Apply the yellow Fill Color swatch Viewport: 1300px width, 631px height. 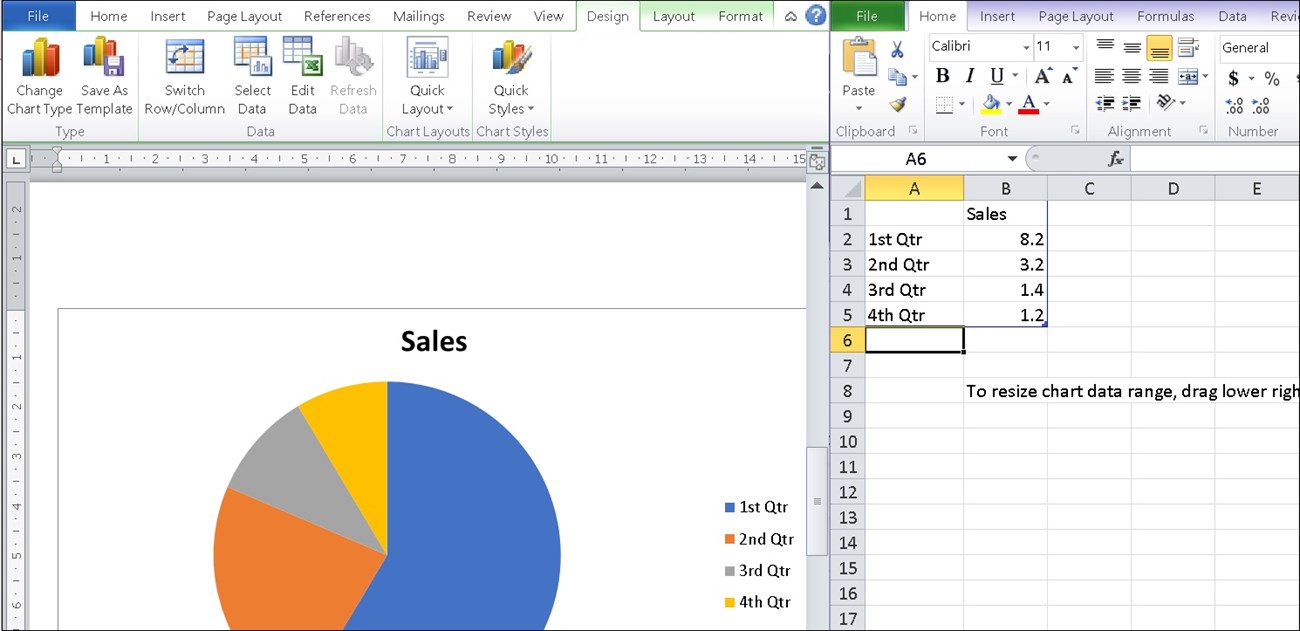(x=991, y=104)
